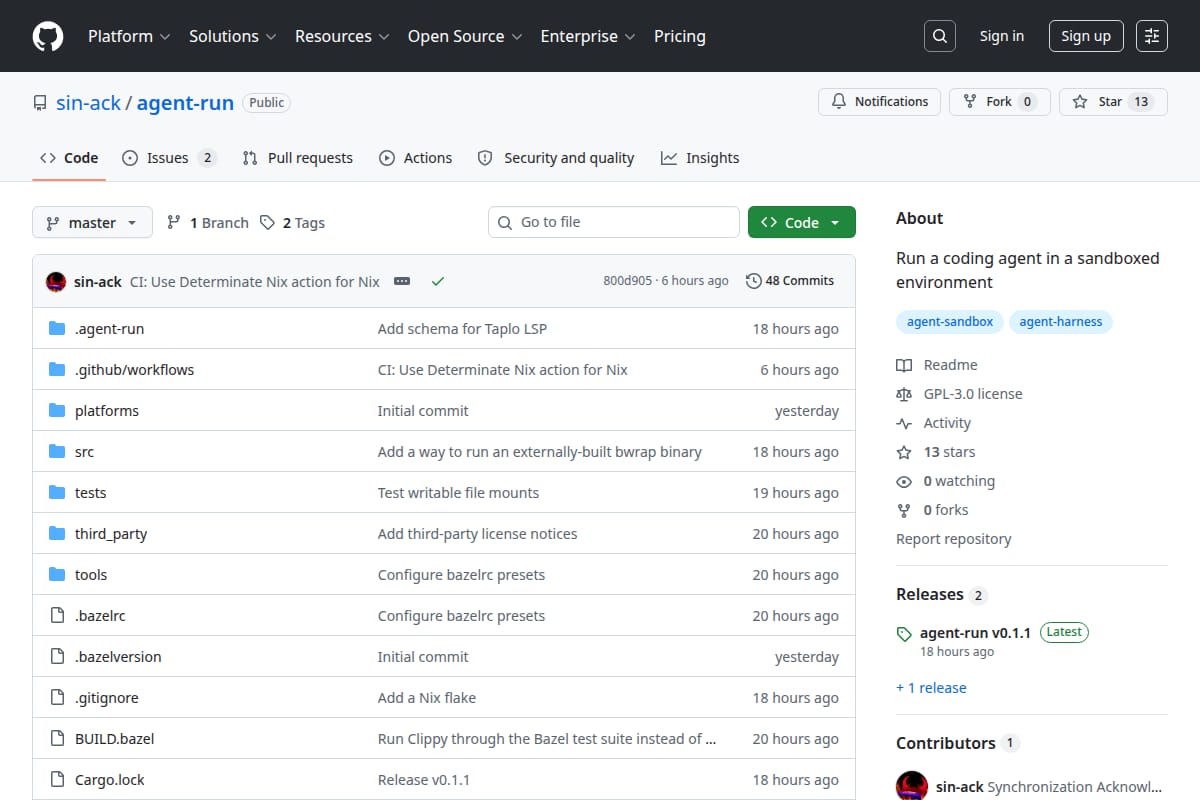Expand the Open Source menu

coord(465,36)
